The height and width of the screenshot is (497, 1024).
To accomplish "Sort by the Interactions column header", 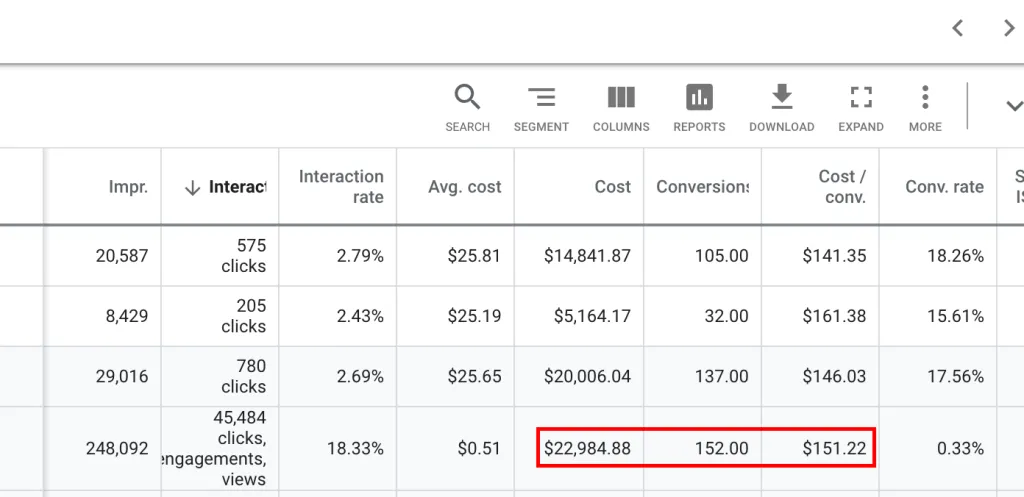I will pyautogui.click(x=227, y=187).
